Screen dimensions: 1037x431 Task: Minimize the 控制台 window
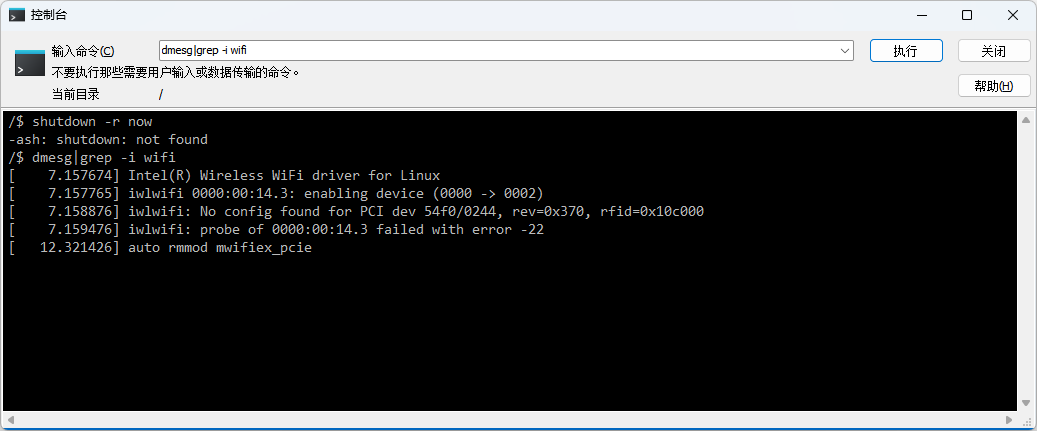921,15
